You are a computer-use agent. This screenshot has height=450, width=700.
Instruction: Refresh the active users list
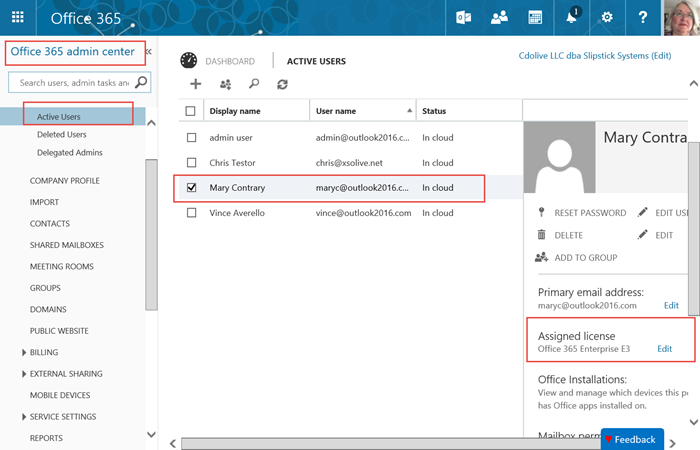click(283, 85)
